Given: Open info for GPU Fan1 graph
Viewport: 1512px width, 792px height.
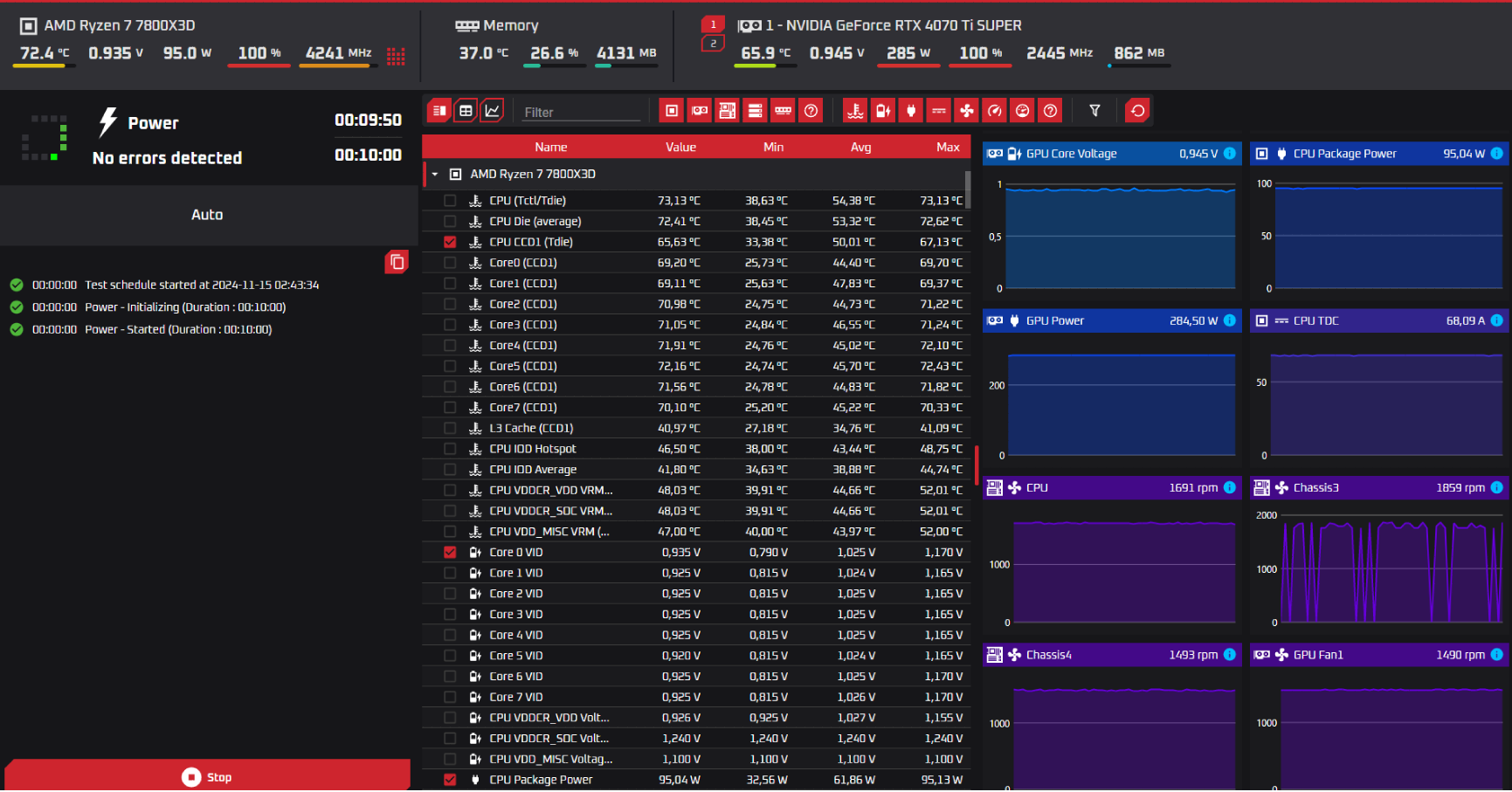Looking at the screenshot, I should 1497,655.
